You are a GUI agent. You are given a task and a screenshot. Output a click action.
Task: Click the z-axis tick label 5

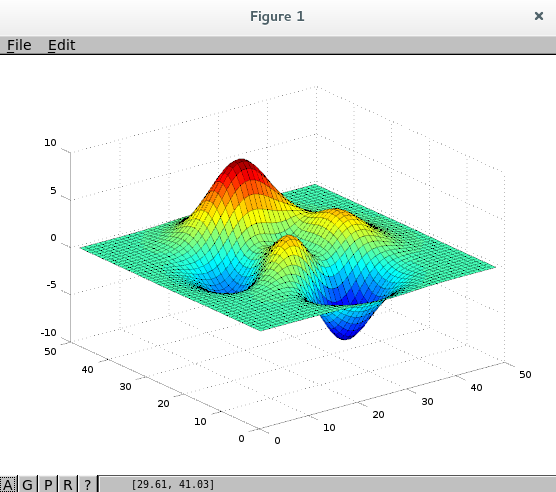(53, 191)
